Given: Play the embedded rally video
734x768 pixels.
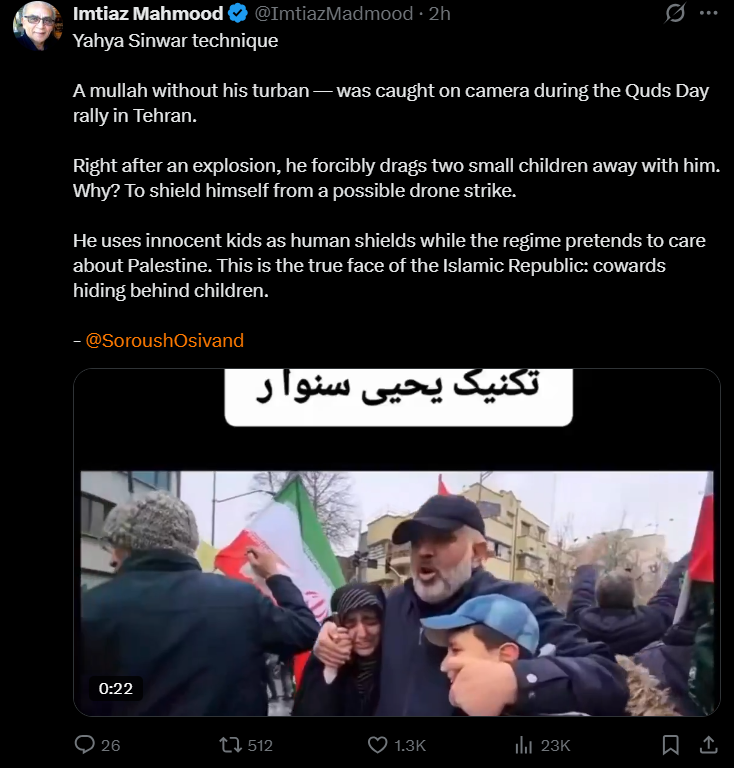Looking at the screenshot, I should coord(397,542).
